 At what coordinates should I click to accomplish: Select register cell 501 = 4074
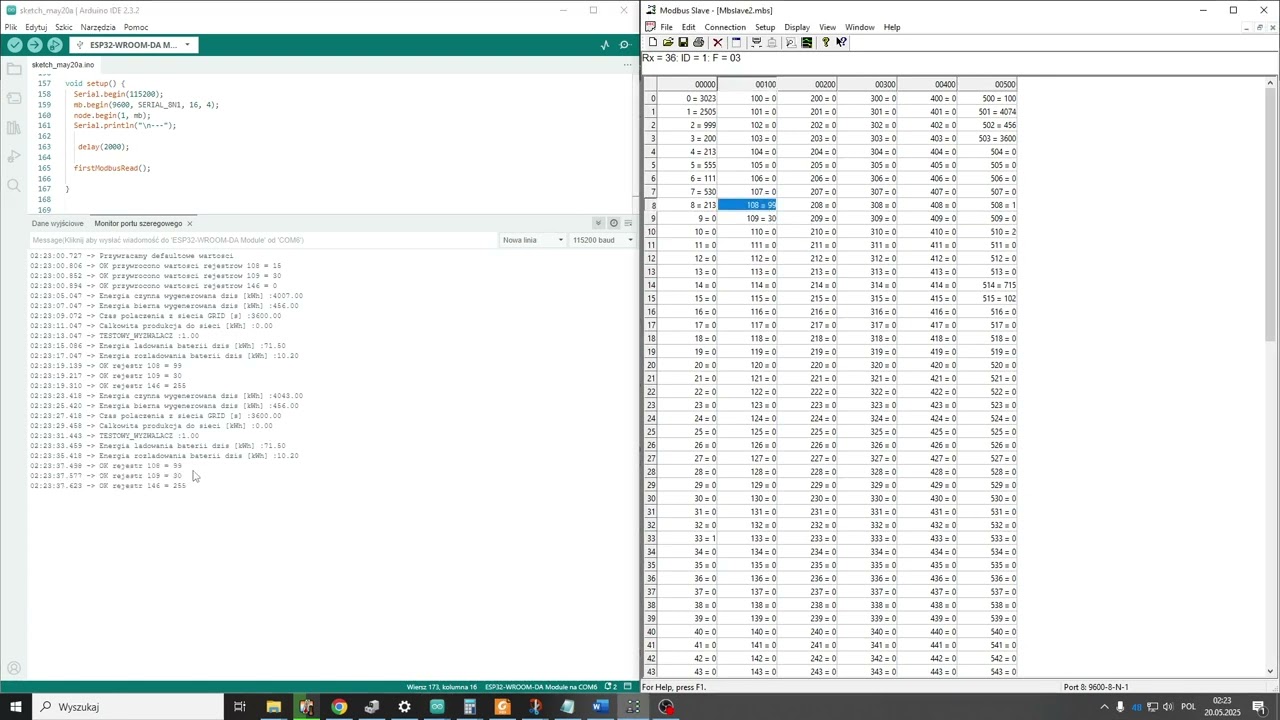click(x=987, y=112)
